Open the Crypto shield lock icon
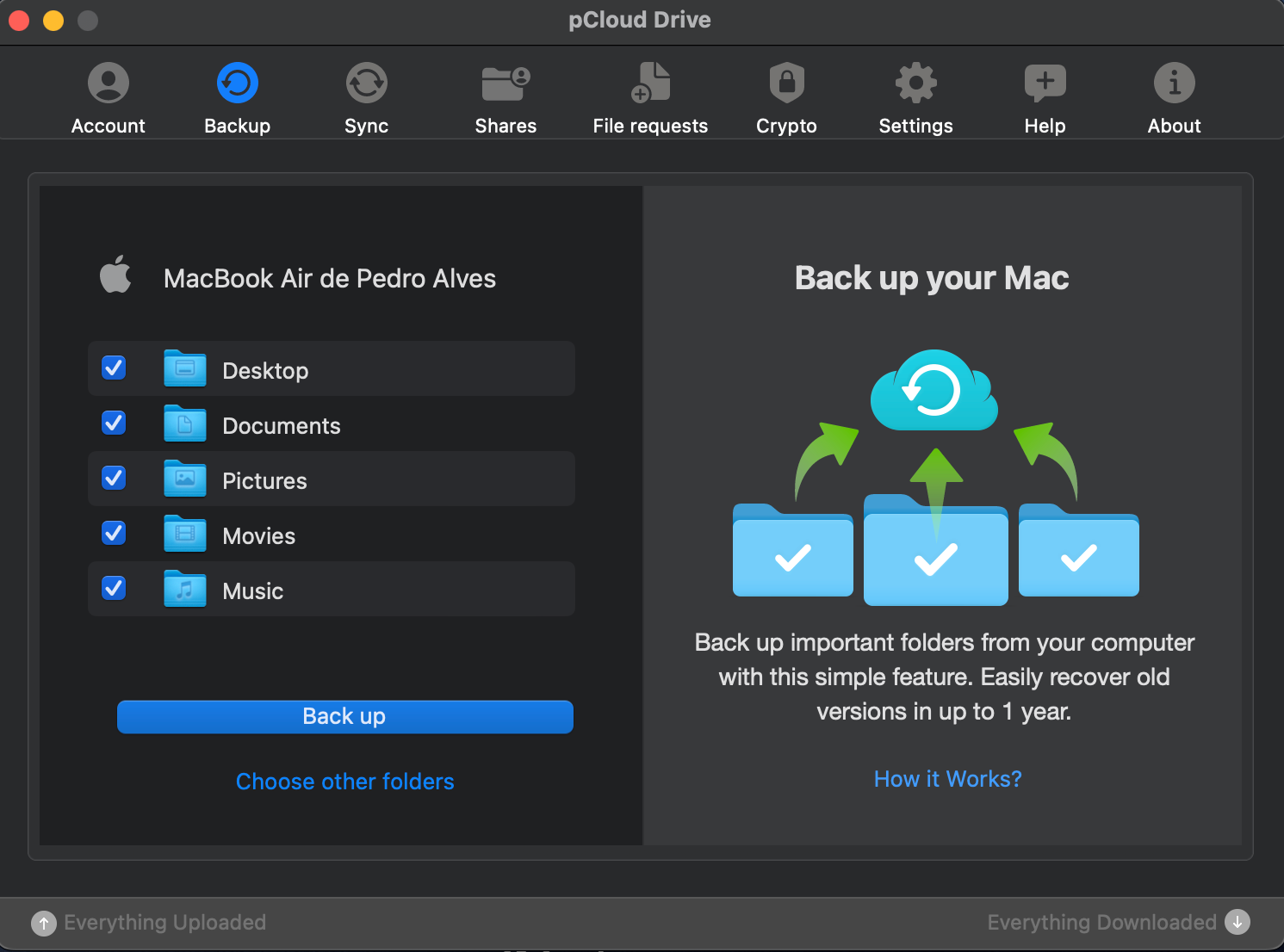Screen dimensions: 1284x952 [x=787, y=83]
